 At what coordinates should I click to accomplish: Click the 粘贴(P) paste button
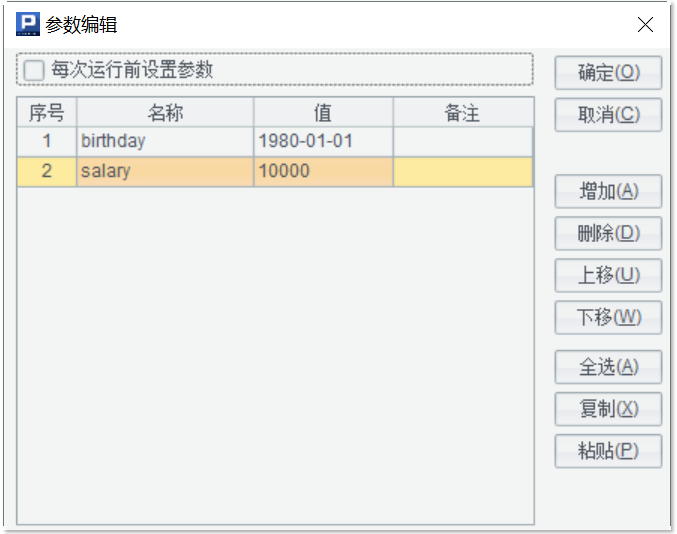click(x=608, y=451)
